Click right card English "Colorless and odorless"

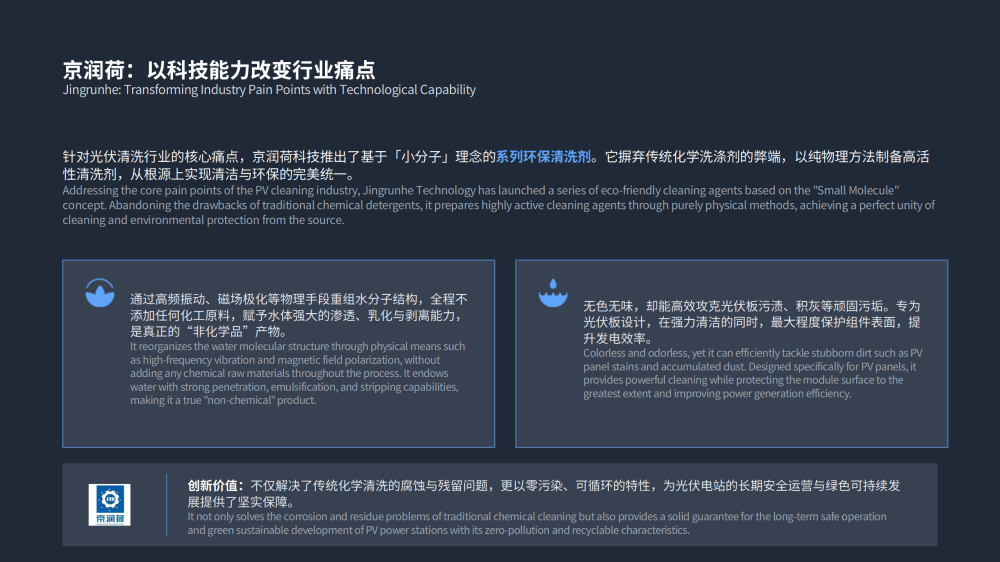click(753, 373)
